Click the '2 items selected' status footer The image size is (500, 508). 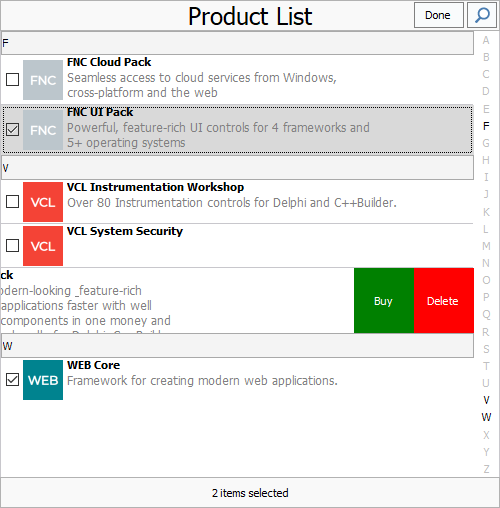pyautogui.click(x=250, y=493)
